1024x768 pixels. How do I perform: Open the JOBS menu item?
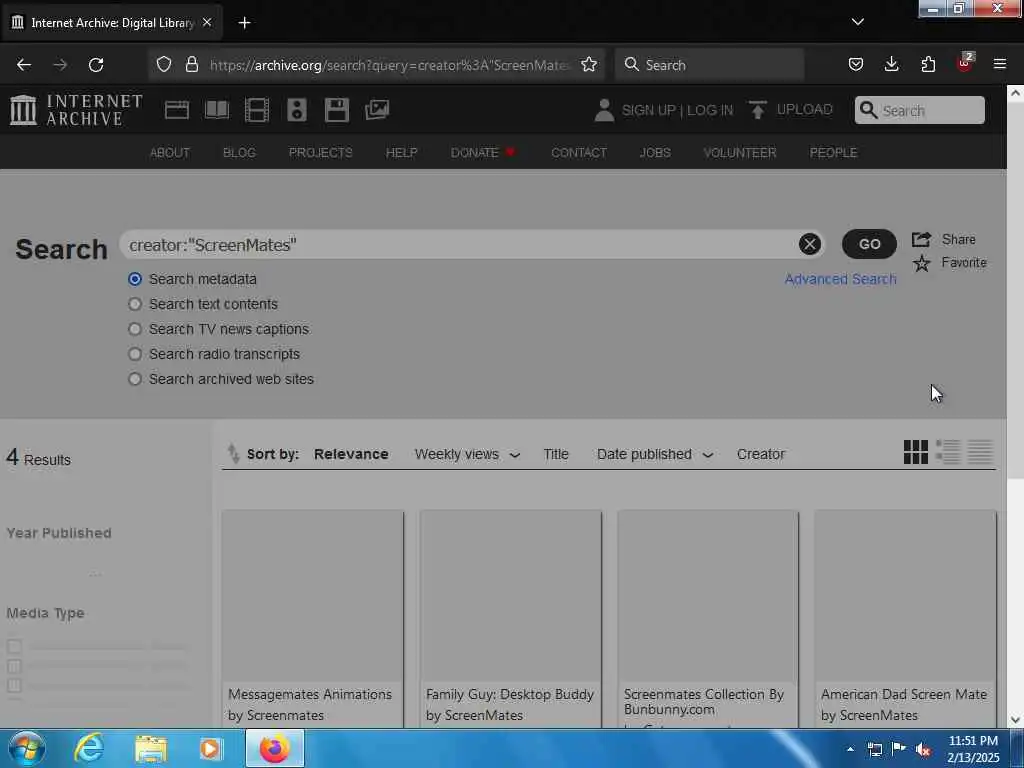point(655,153)
